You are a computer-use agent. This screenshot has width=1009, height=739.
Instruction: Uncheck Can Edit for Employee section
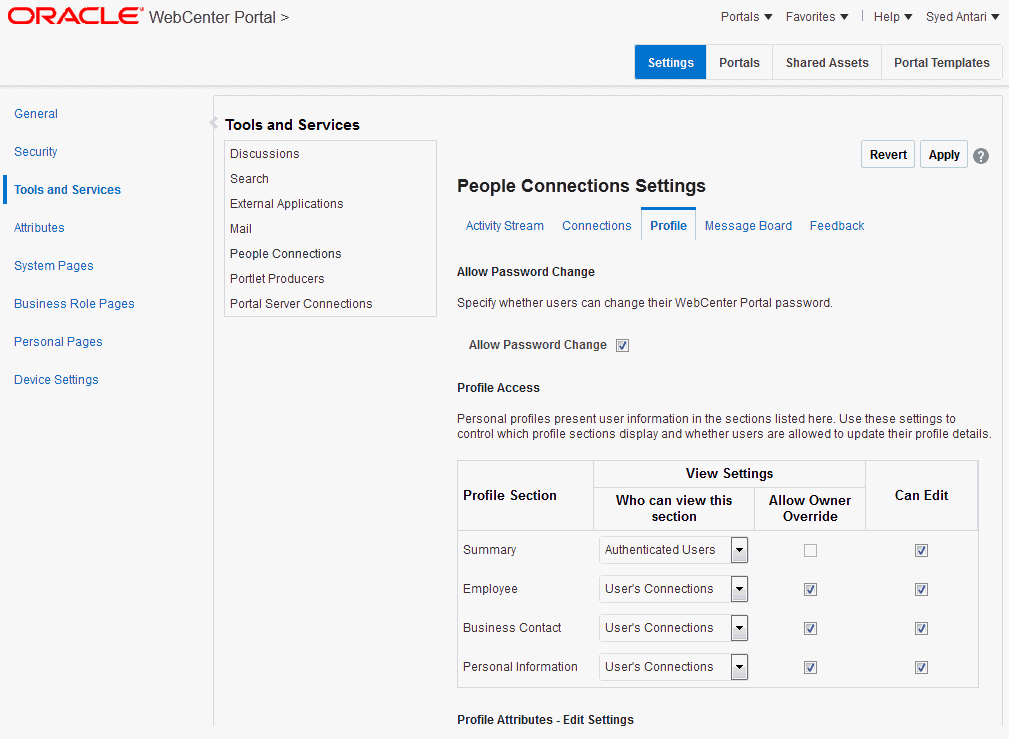pyautogui.click(x=921, y=589)
